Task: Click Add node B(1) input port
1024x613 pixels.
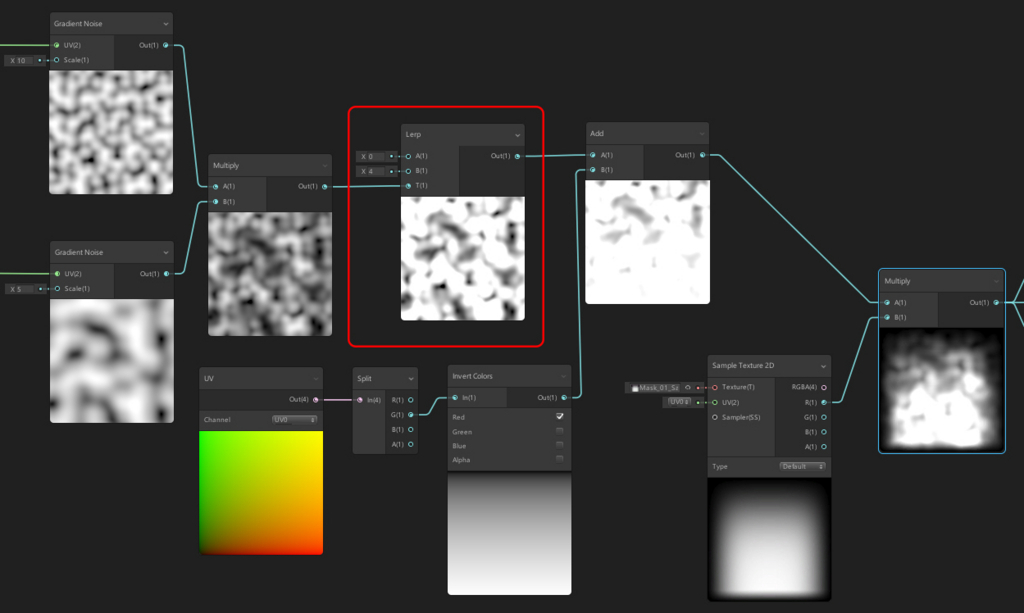Action: coord(593,170)
